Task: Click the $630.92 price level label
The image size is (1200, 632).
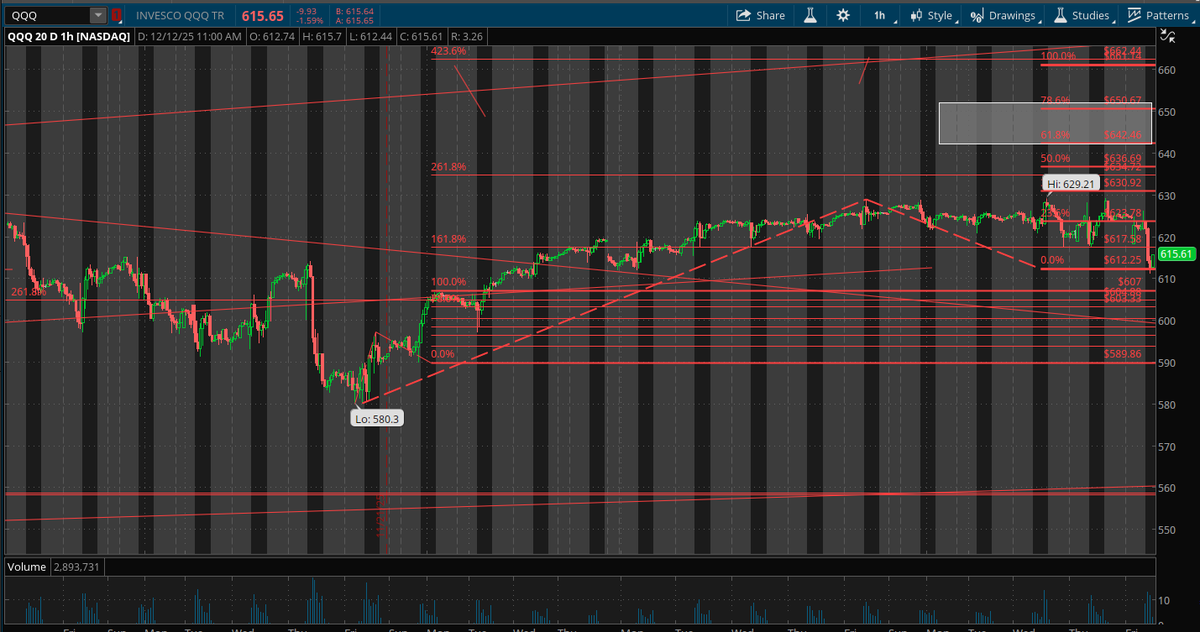Action: (x=1122, y=183)
